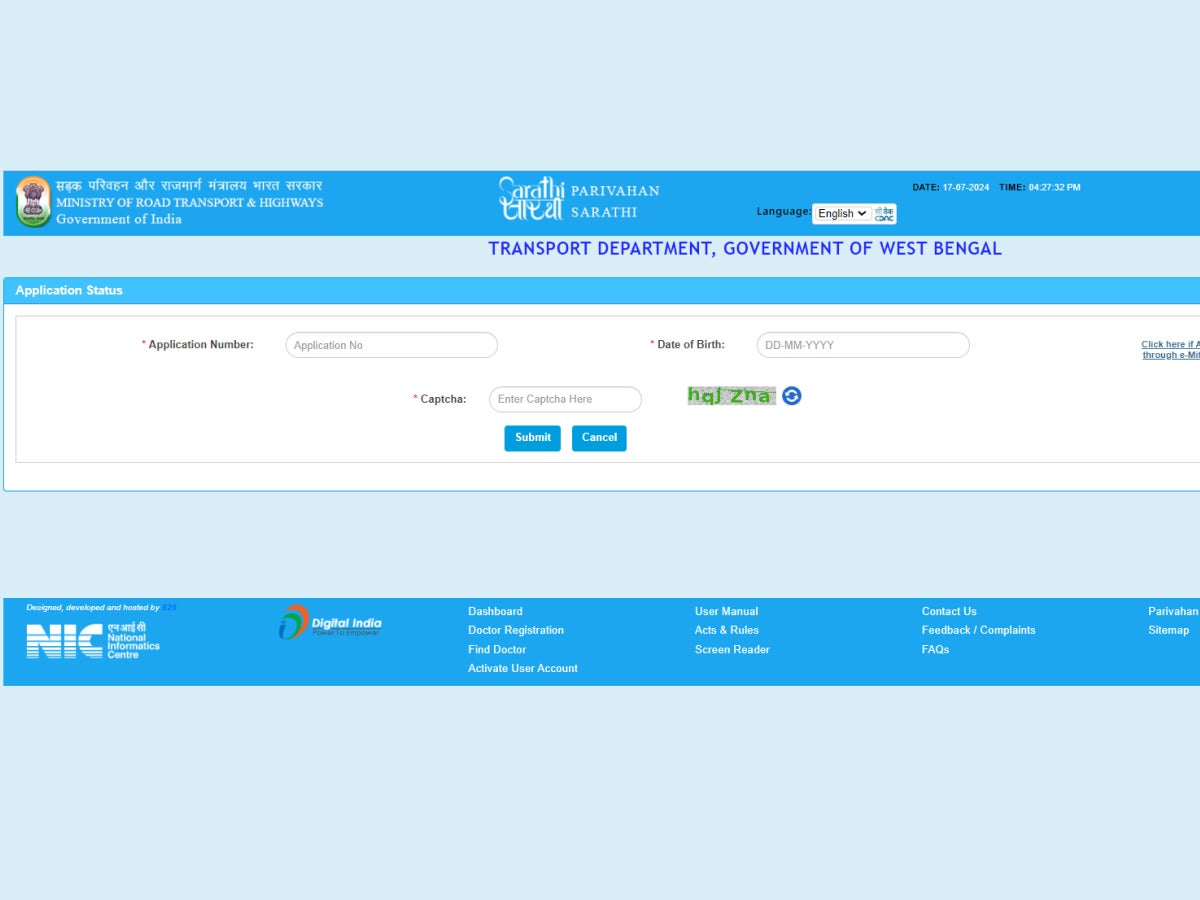Click the Enter Captcha Here field
The image size is (1200, 900).
(x=565, y=399)
